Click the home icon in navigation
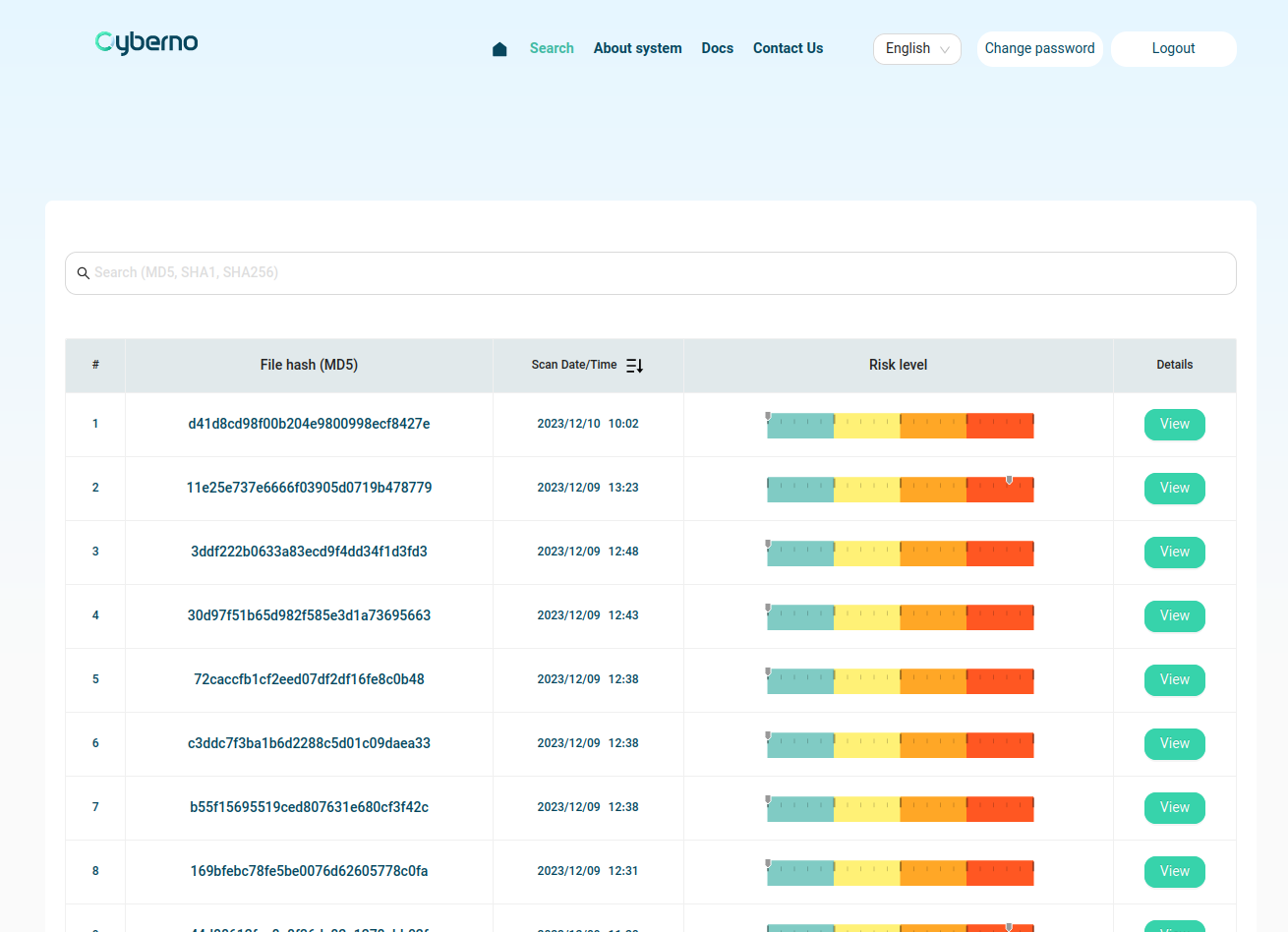This screenshot has width=1288, height=932. 499,49
